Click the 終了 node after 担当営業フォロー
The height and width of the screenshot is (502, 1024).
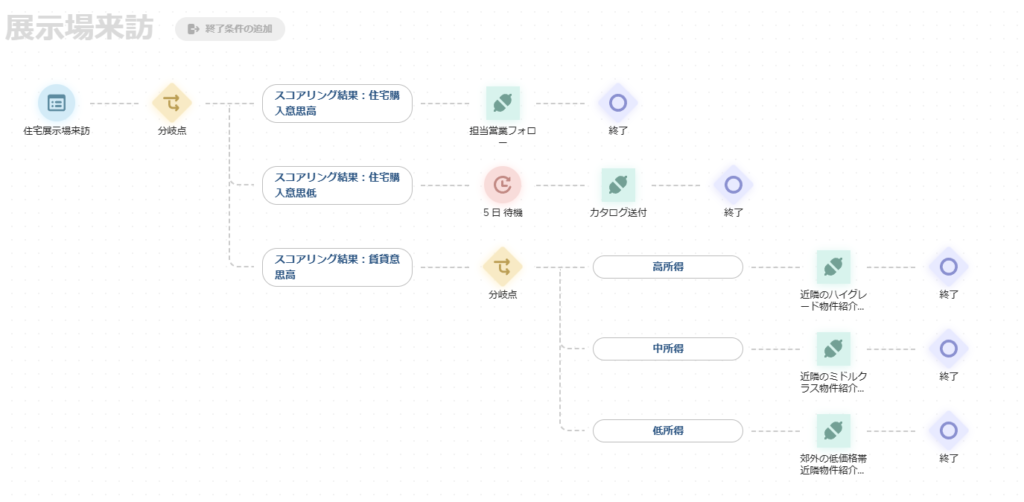(x=618, y=103)
